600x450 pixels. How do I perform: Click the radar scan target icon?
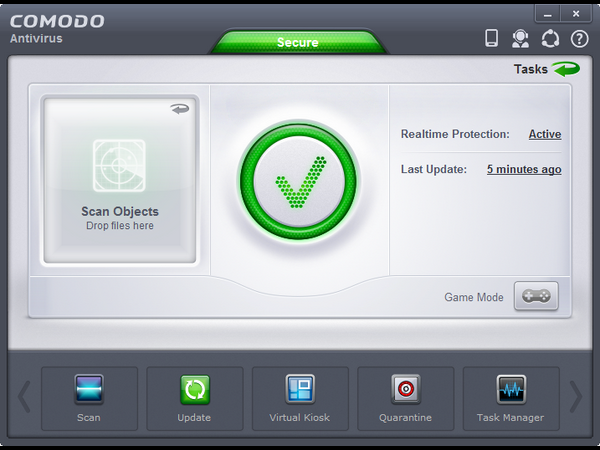point(119,166)
